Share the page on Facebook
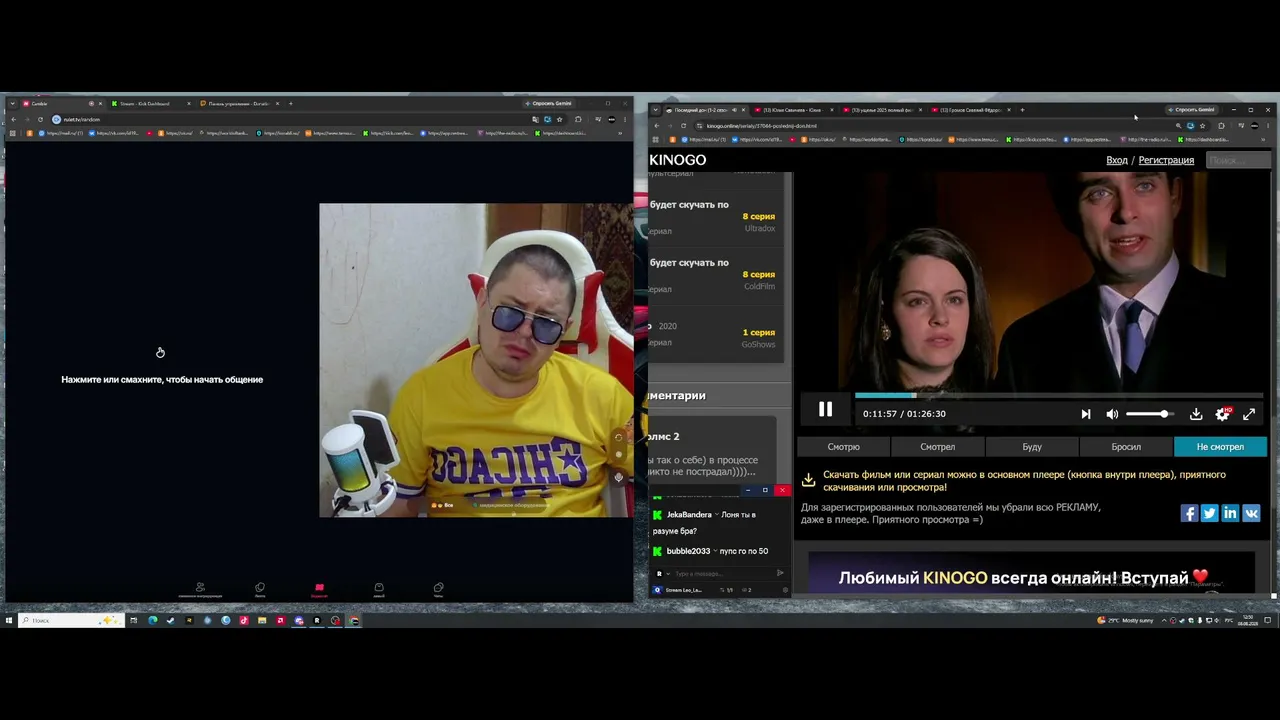This screenshot has height=720, width=1280. click(1189, 513)
